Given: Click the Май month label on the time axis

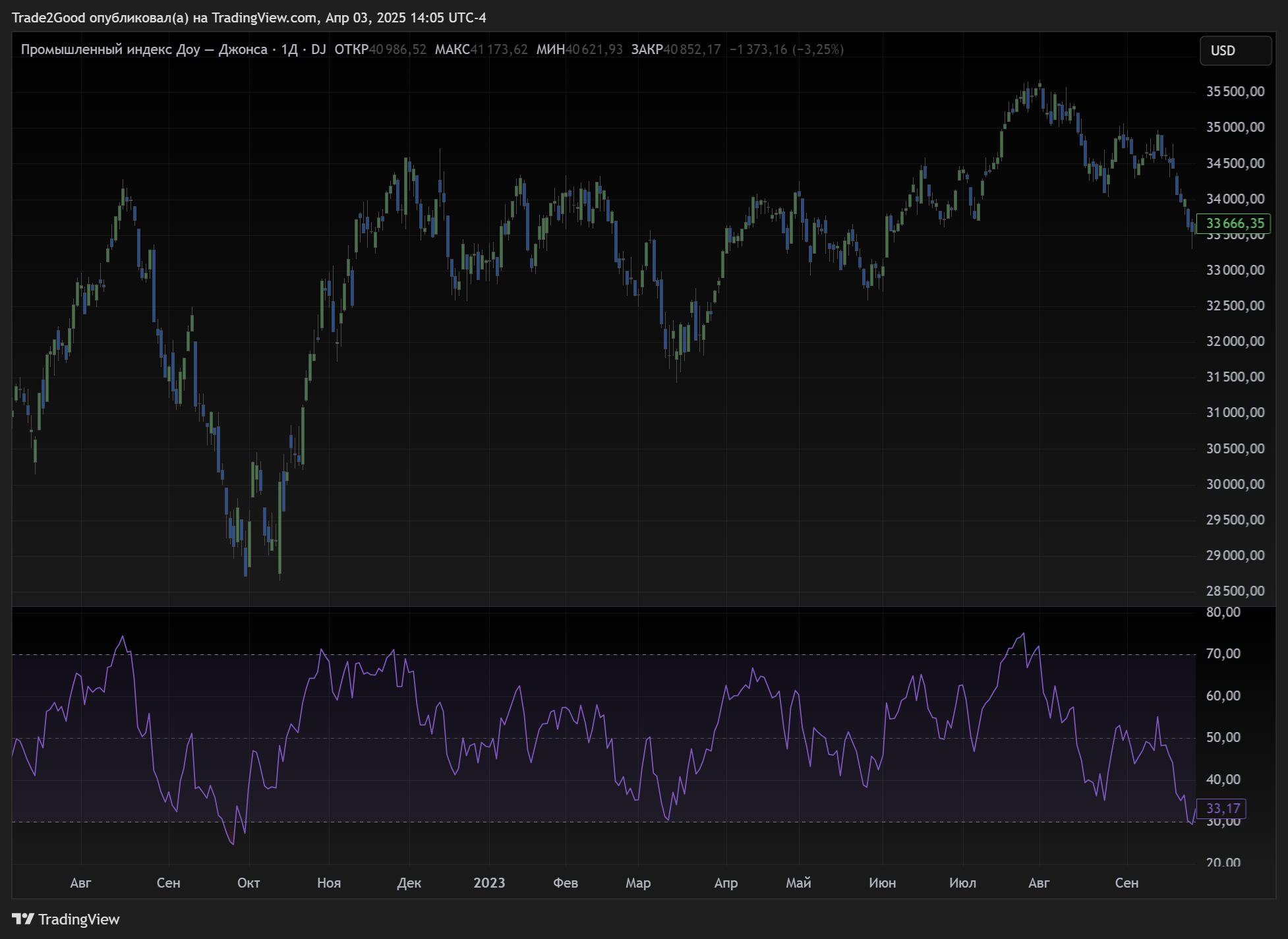Looking at the screenshot, I should click(x=798, y=883).
